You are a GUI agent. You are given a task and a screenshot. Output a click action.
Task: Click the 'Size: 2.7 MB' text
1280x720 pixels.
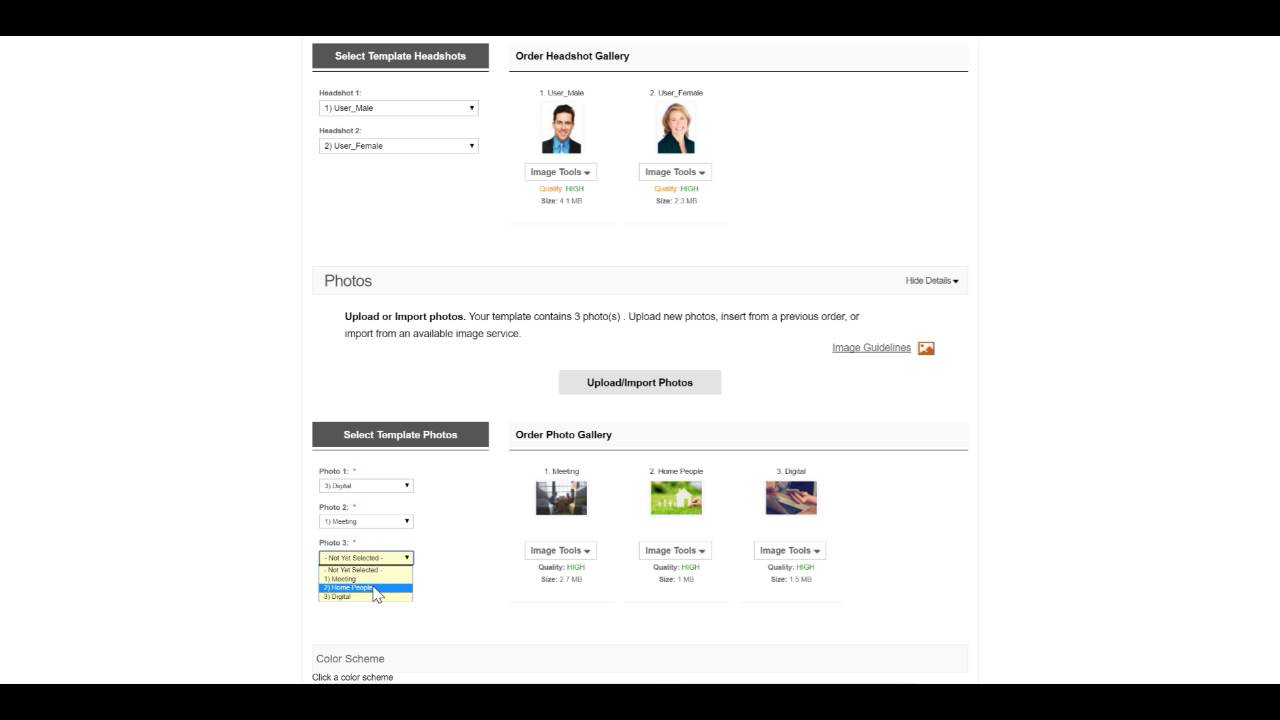pyautogui.click(x=561, y=579)
